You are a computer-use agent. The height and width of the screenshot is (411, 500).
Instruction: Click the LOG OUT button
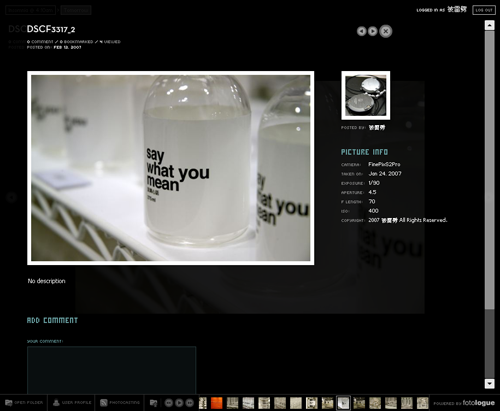[484, 10]
